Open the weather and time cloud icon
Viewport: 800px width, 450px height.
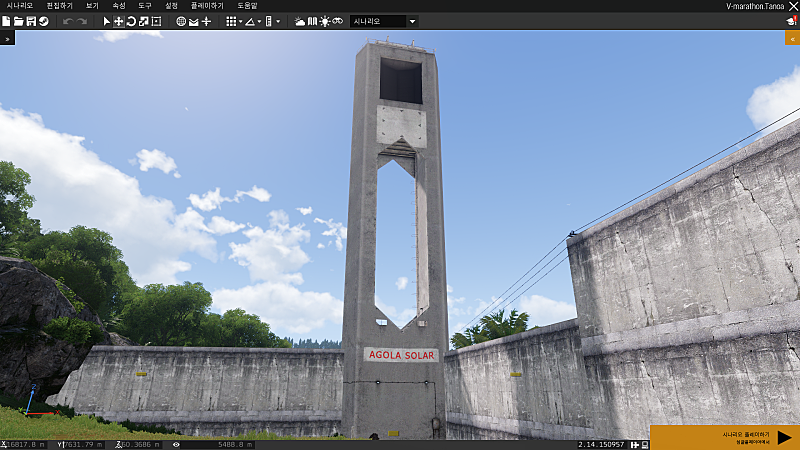[x=299, y=21]
